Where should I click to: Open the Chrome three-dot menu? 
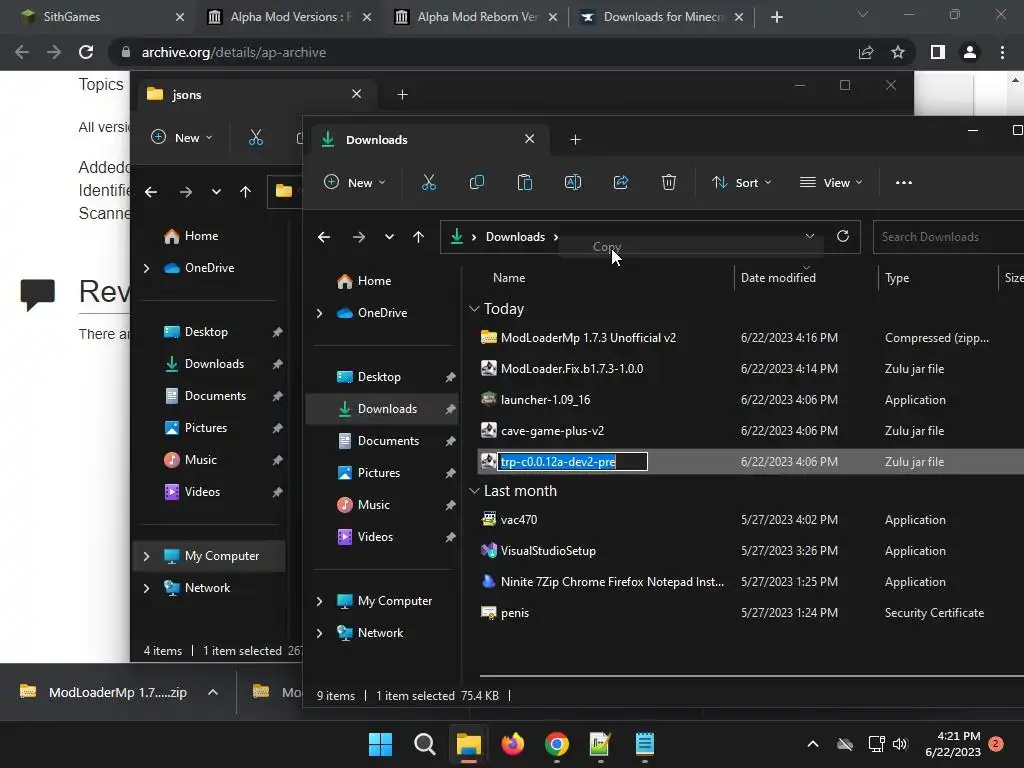click(x=1002, y=52)
